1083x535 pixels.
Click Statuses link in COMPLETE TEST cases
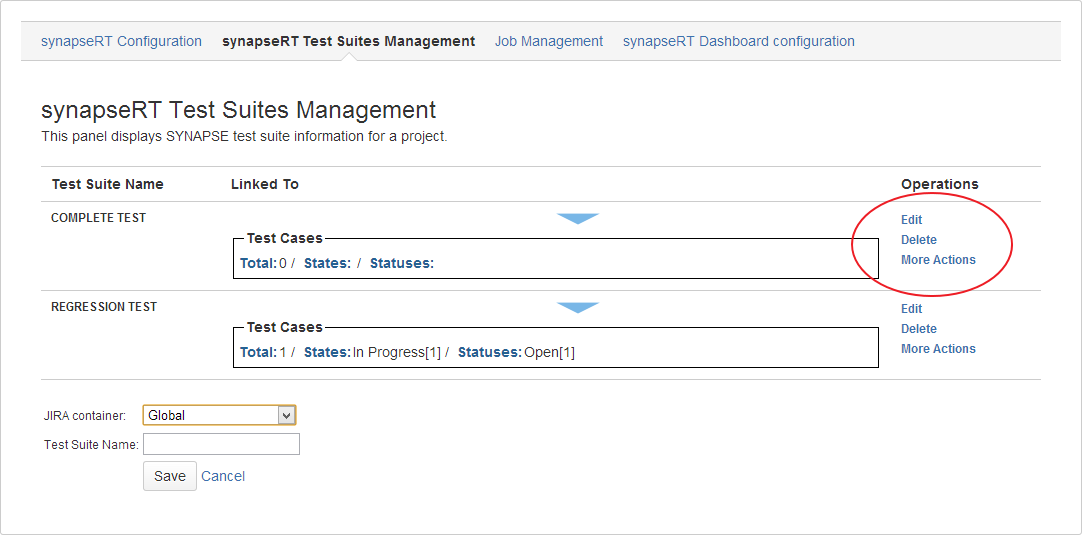402,263
